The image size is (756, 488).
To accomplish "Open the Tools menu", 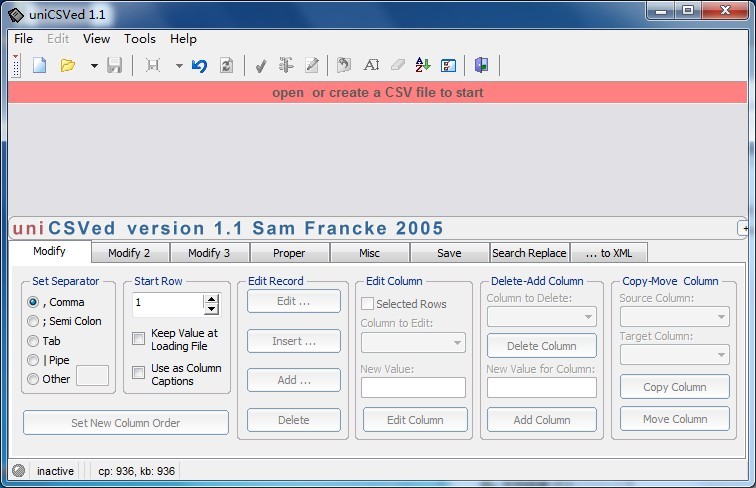I will click(140, 39).
